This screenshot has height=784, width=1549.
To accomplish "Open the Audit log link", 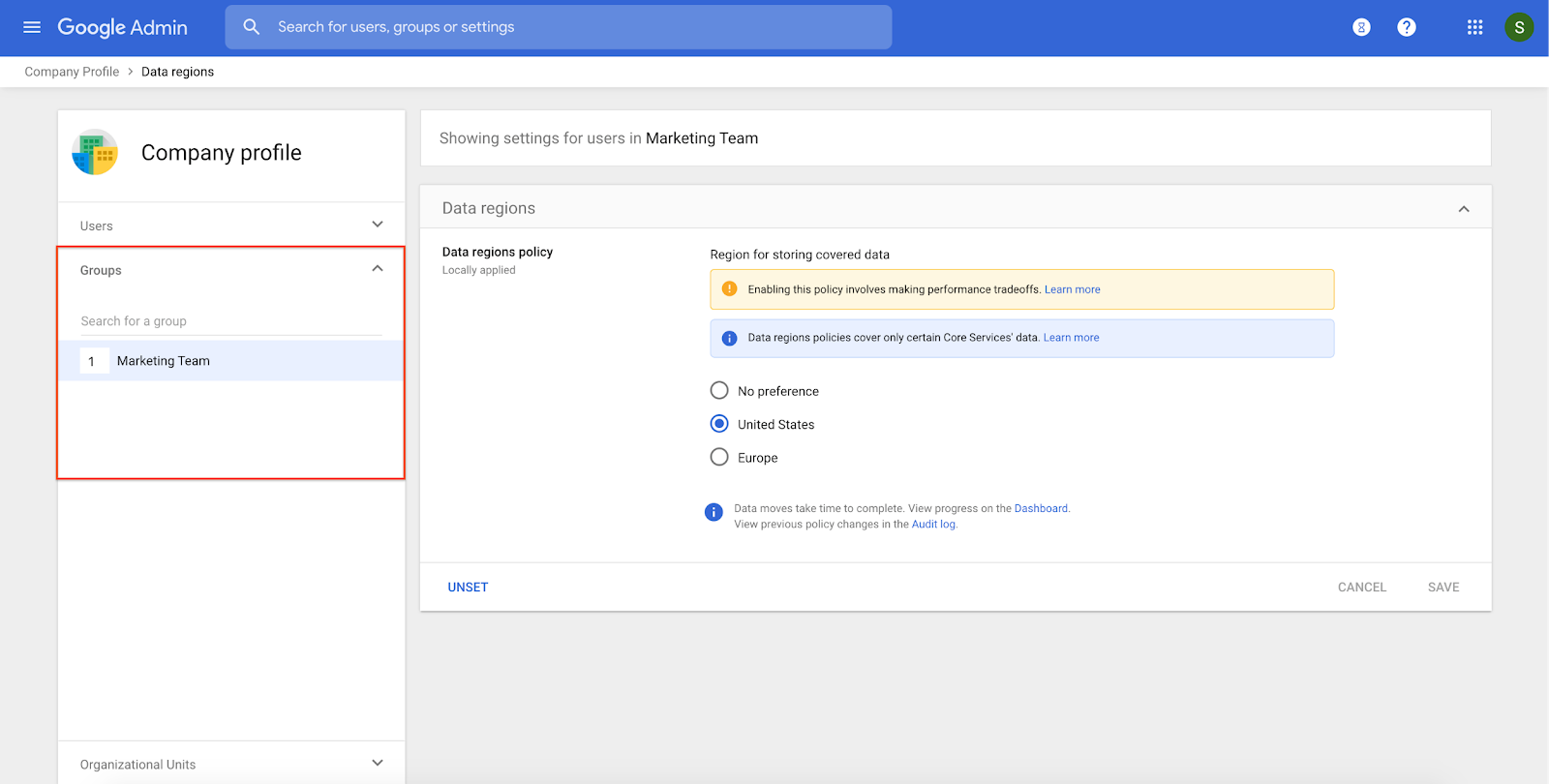I will click(933, 525).
